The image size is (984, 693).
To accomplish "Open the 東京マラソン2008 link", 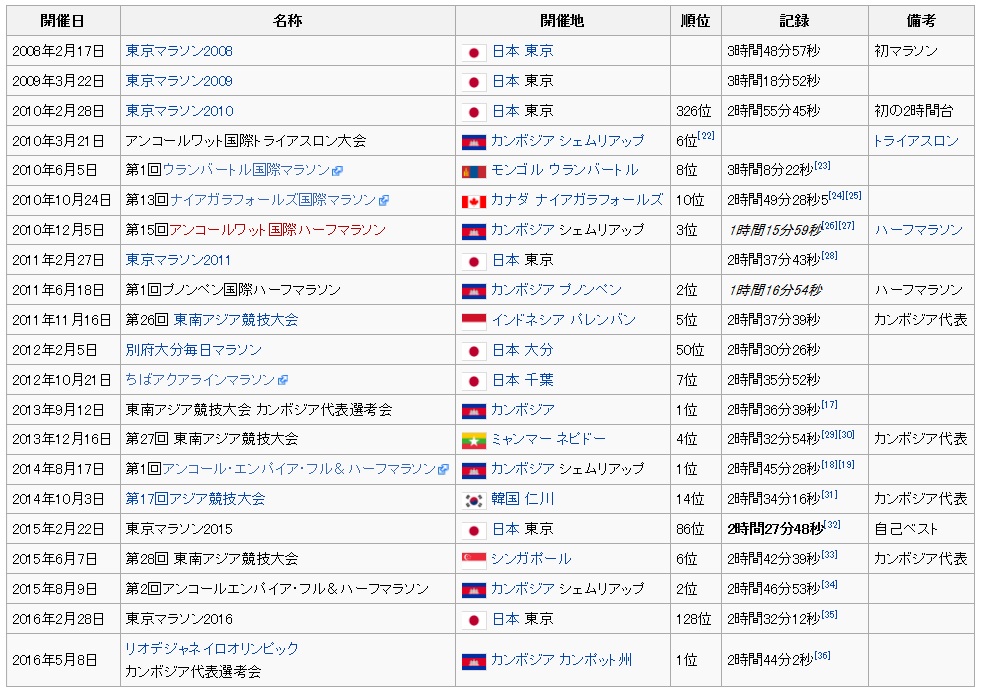I will pos(179,51).
